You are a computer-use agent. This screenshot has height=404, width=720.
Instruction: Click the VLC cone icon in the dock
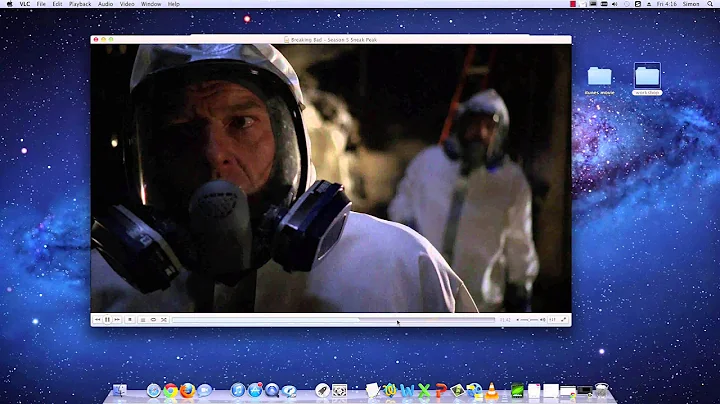[x=492, y=390]
